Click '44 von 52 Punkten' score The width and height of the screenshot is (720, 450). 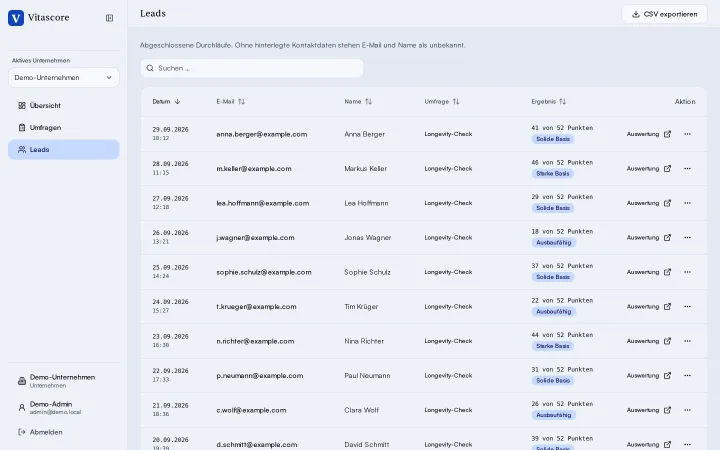(x=562, y=335)
